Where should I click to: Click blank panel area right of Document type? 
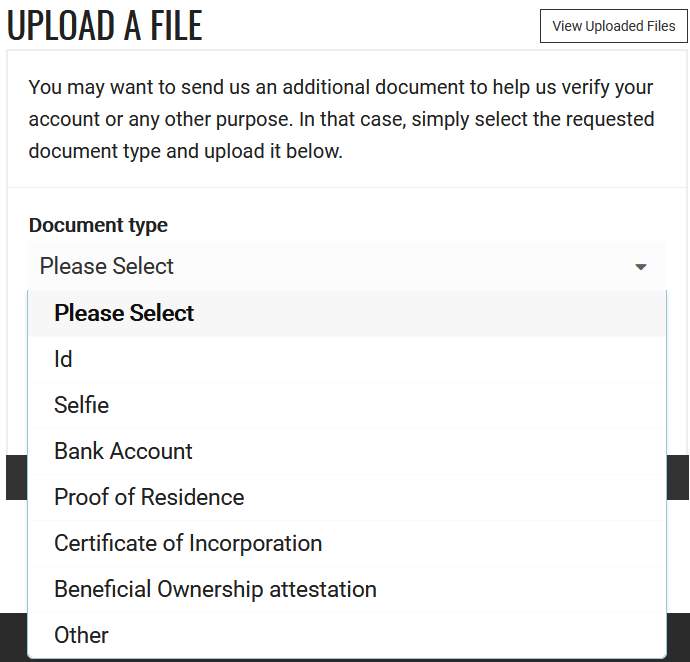pyautogui.click(x=416, y=225)
